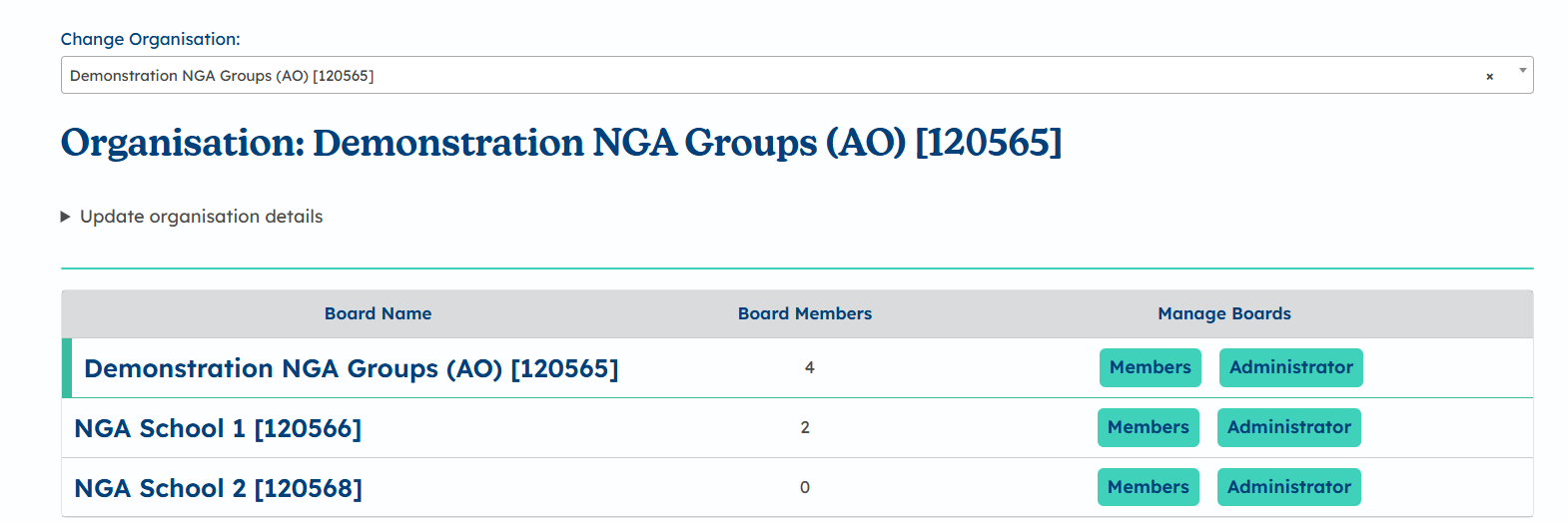This screenshot has width=1568, height=522.
Task: Click the Board Members column header
Action: 804,313
